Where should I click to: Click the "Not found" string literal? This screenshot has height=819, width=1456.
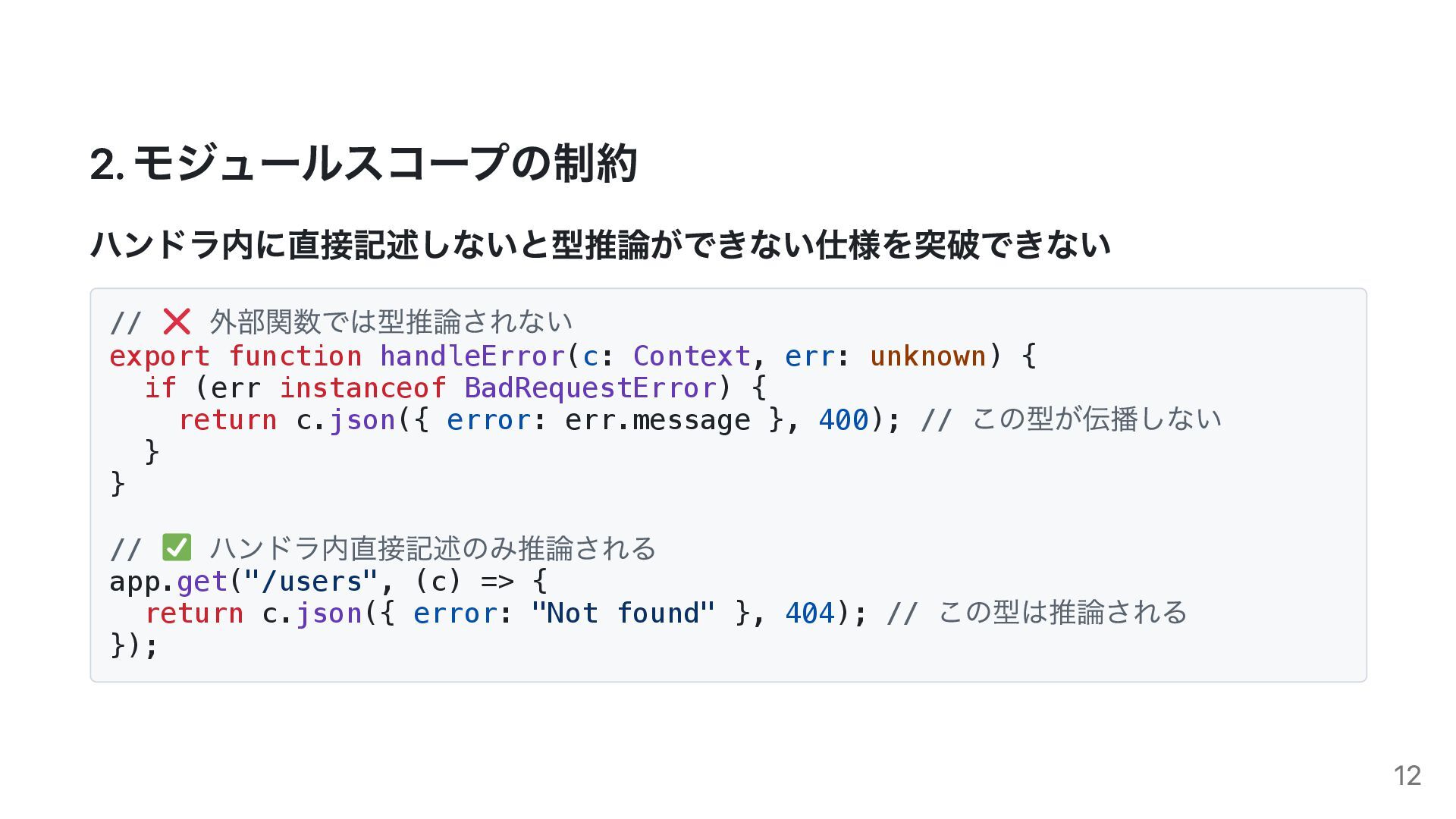point(623,613)
